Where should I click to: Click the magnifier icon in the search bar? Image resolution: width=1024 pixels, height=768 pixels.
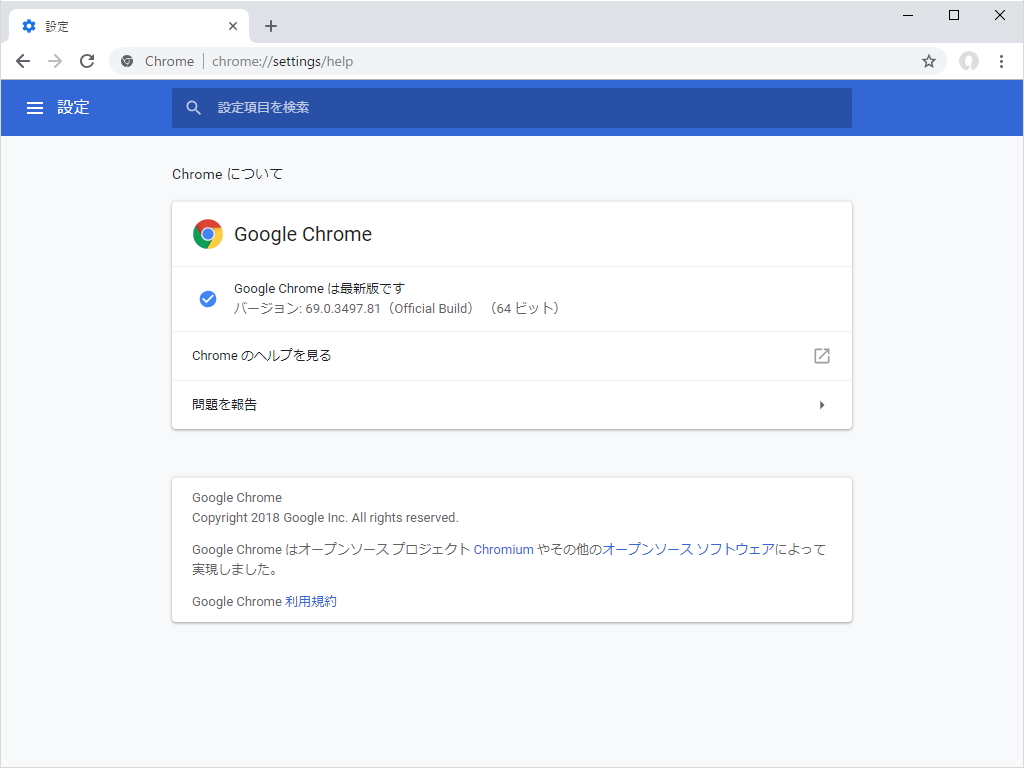pos(193,108)
